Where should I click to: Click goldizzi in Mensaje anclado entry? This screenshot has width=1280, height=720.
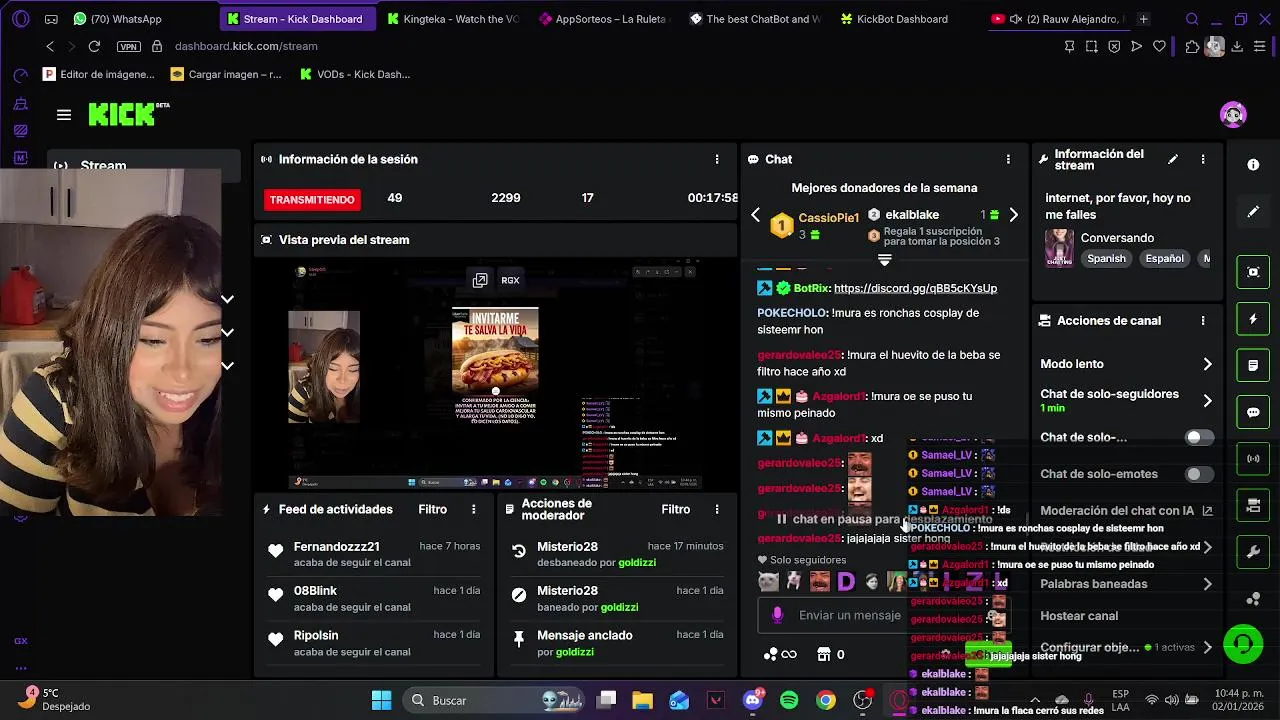click(x=575, y=652)
